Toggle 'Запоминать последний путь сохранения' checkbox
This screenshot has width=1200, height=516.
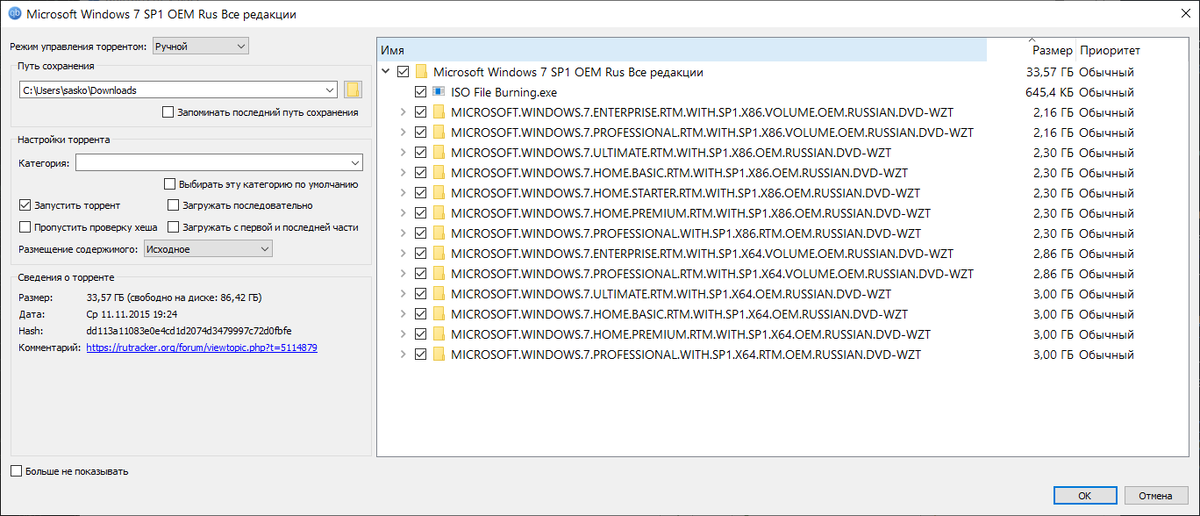point(167,112)
